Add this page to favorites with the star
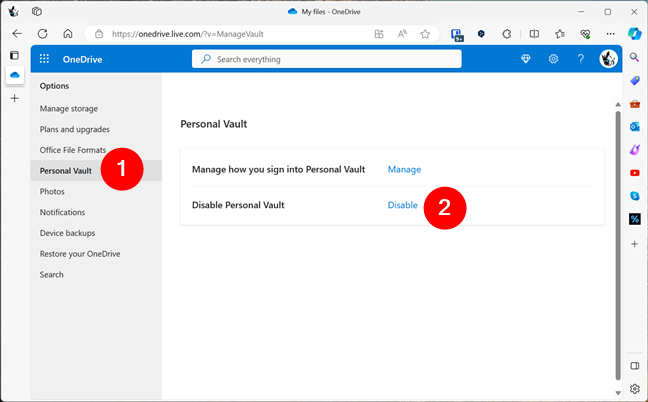648x402 pixels. click(x=425, y=34)
